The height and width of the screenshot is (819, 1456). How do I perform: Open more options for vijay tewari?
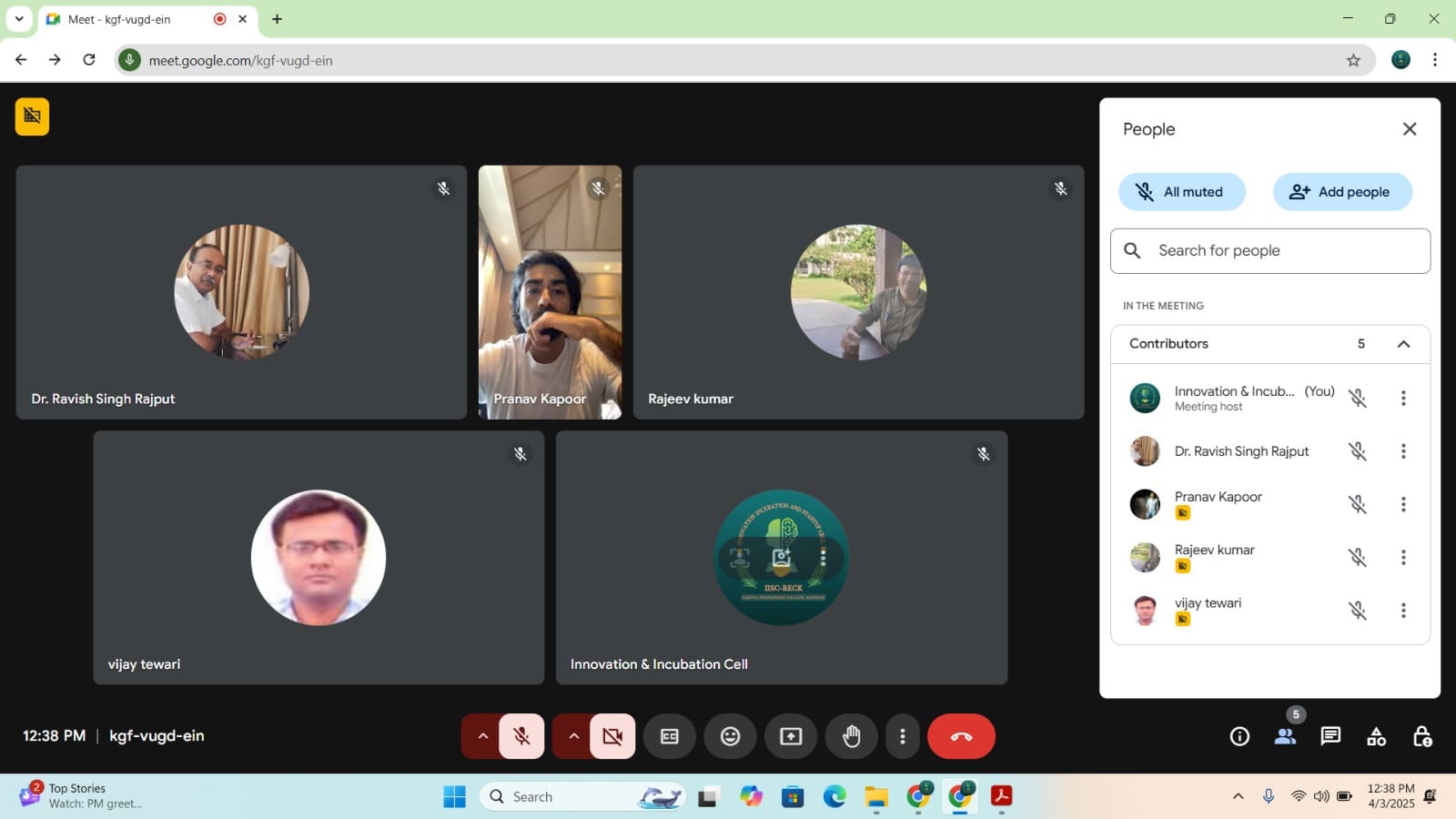(x=1403, y=611)
